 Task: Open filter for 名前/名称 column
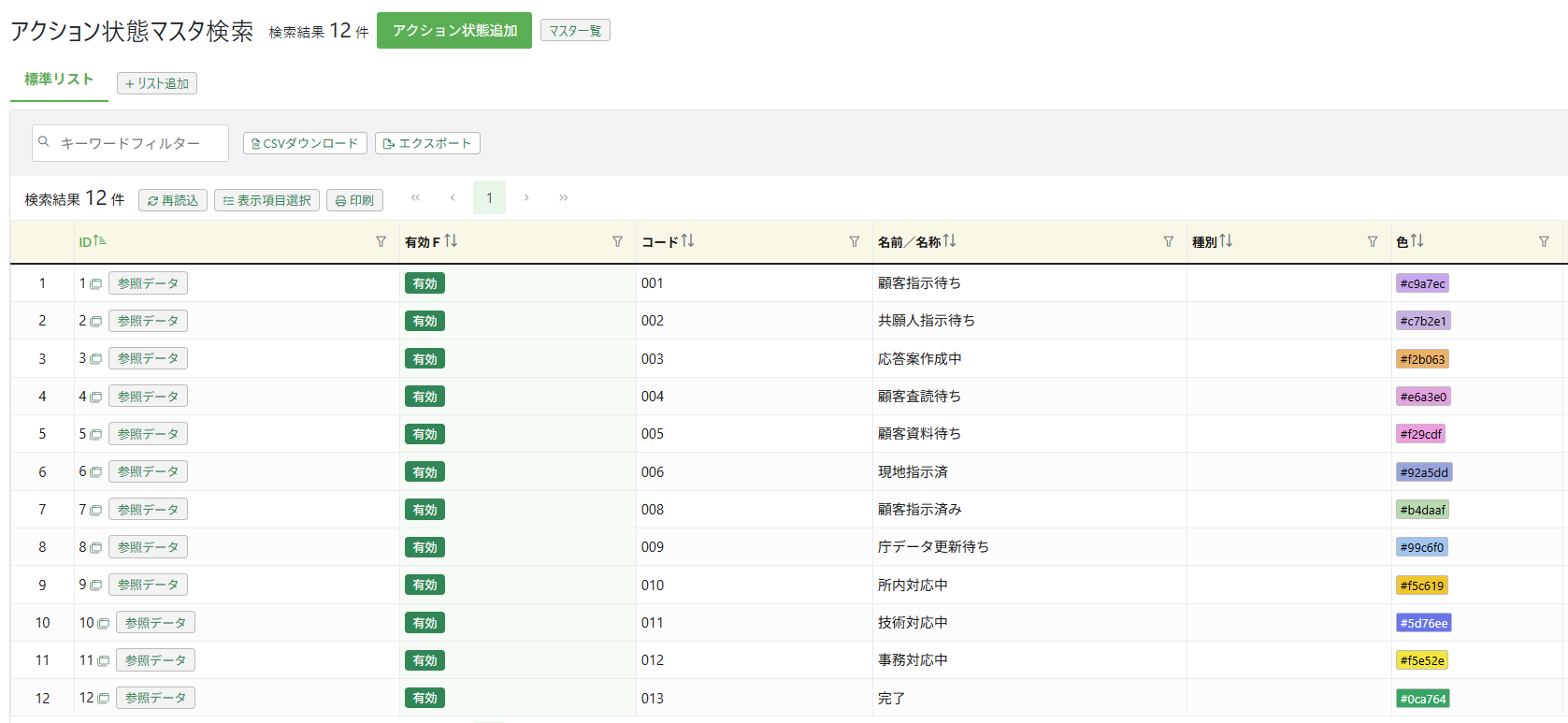(1168, 241)
